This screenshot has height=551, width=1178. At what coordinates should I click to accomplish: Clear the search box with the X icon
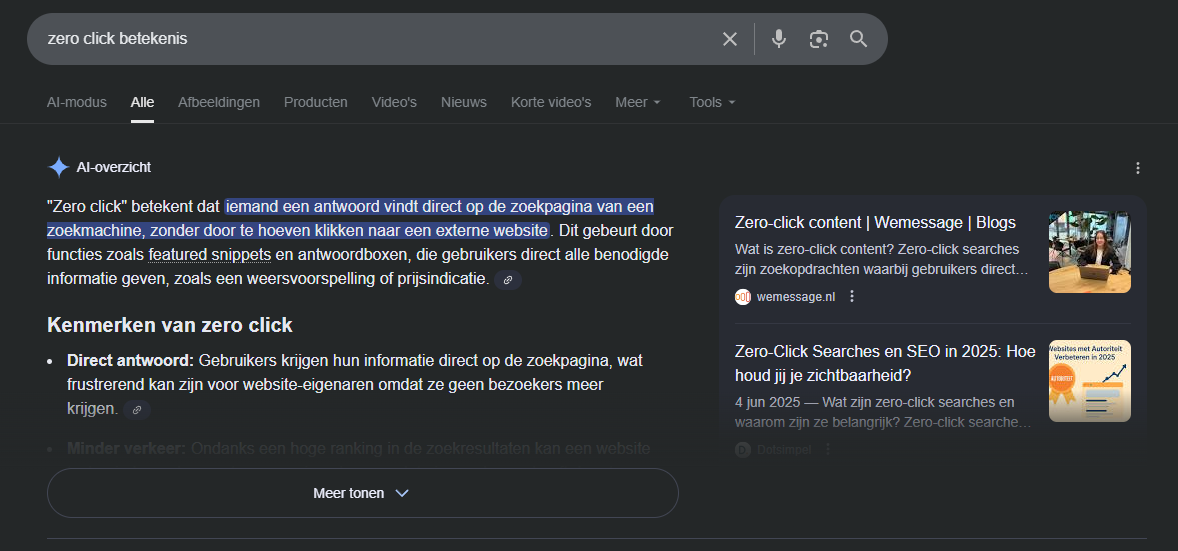coord(730,39)
